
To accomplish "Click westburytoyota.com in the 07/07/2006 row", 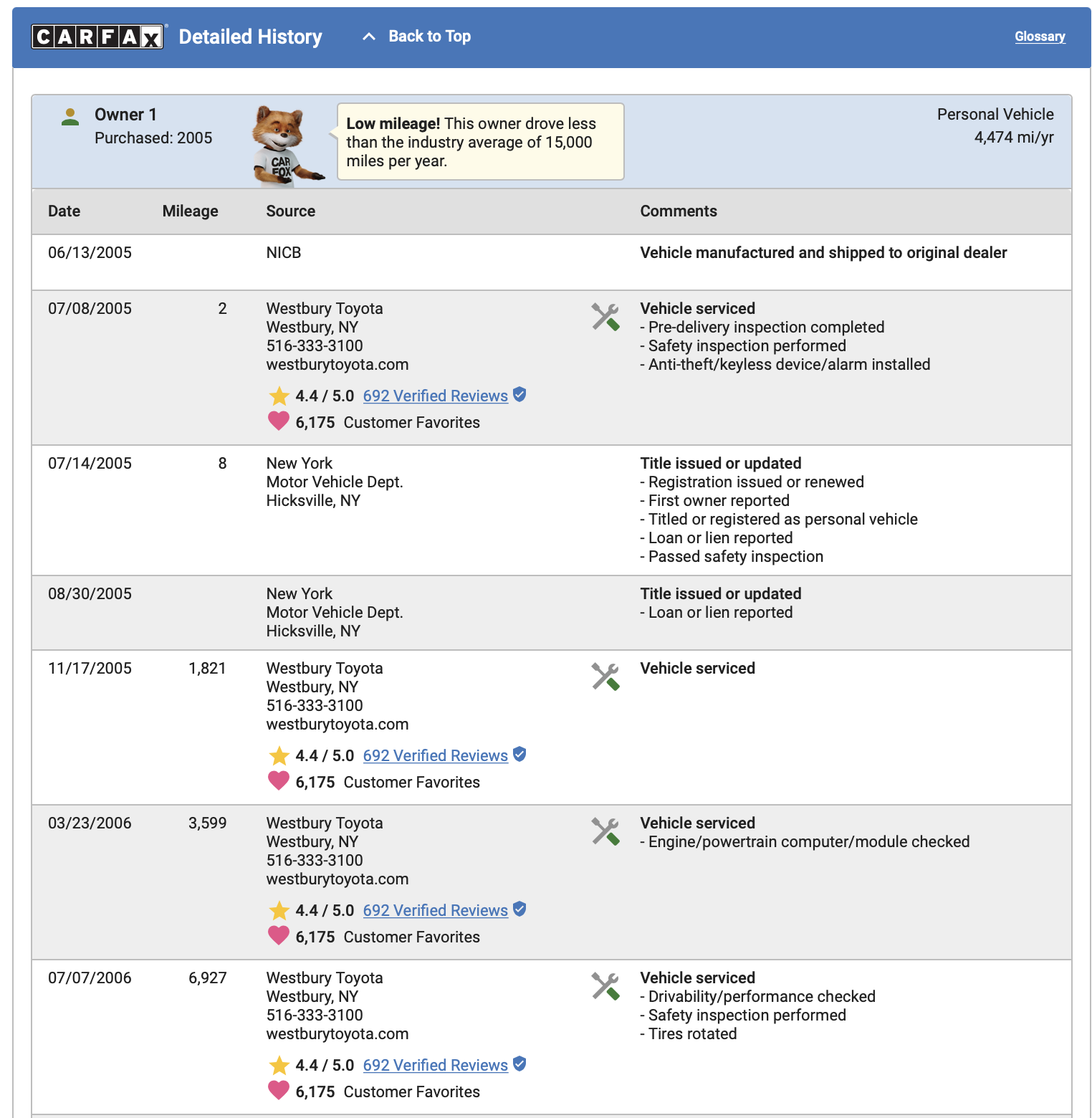I will (337, 1034).
